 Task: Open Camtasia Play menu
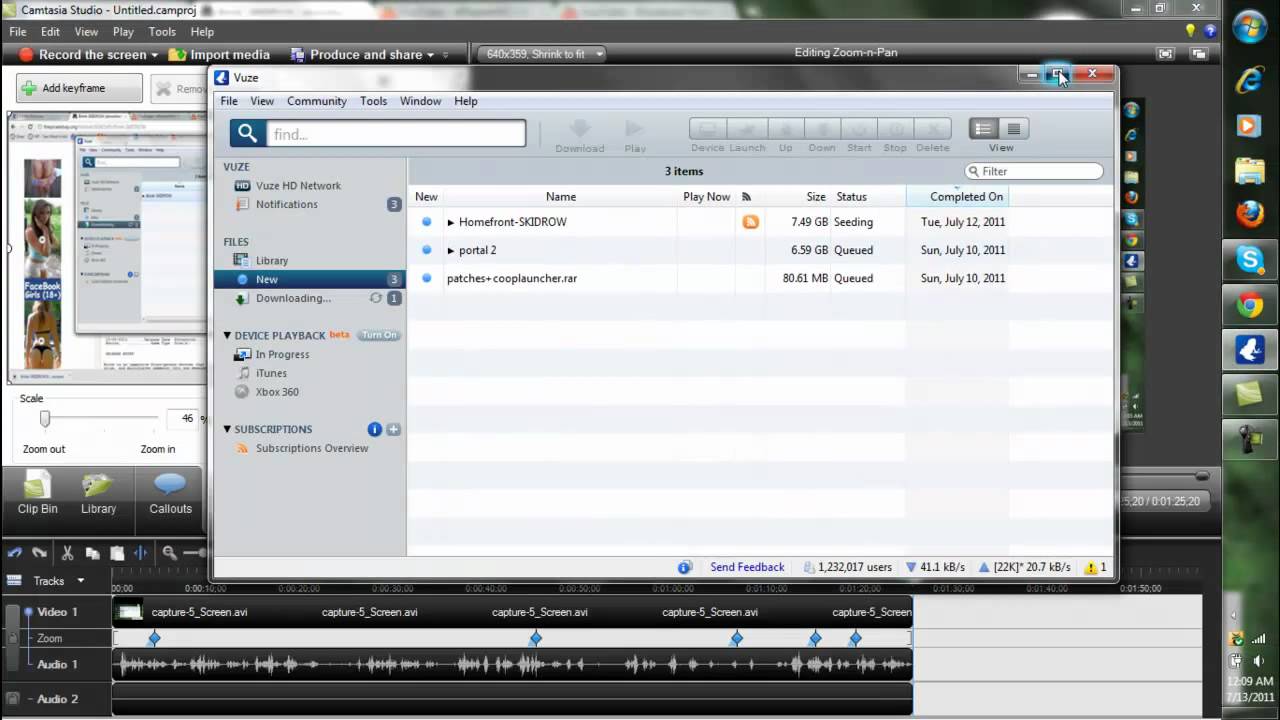(125, 32)
